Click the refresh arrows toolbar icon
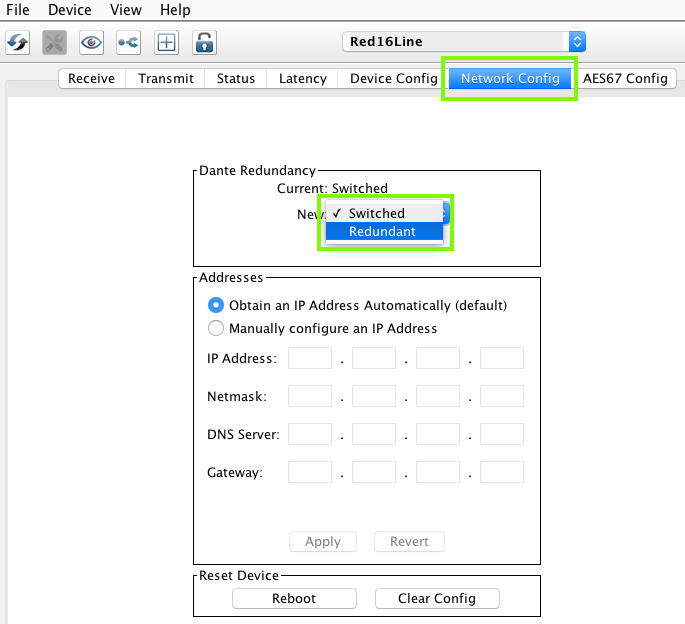685x624 pixels. point(18,42)
